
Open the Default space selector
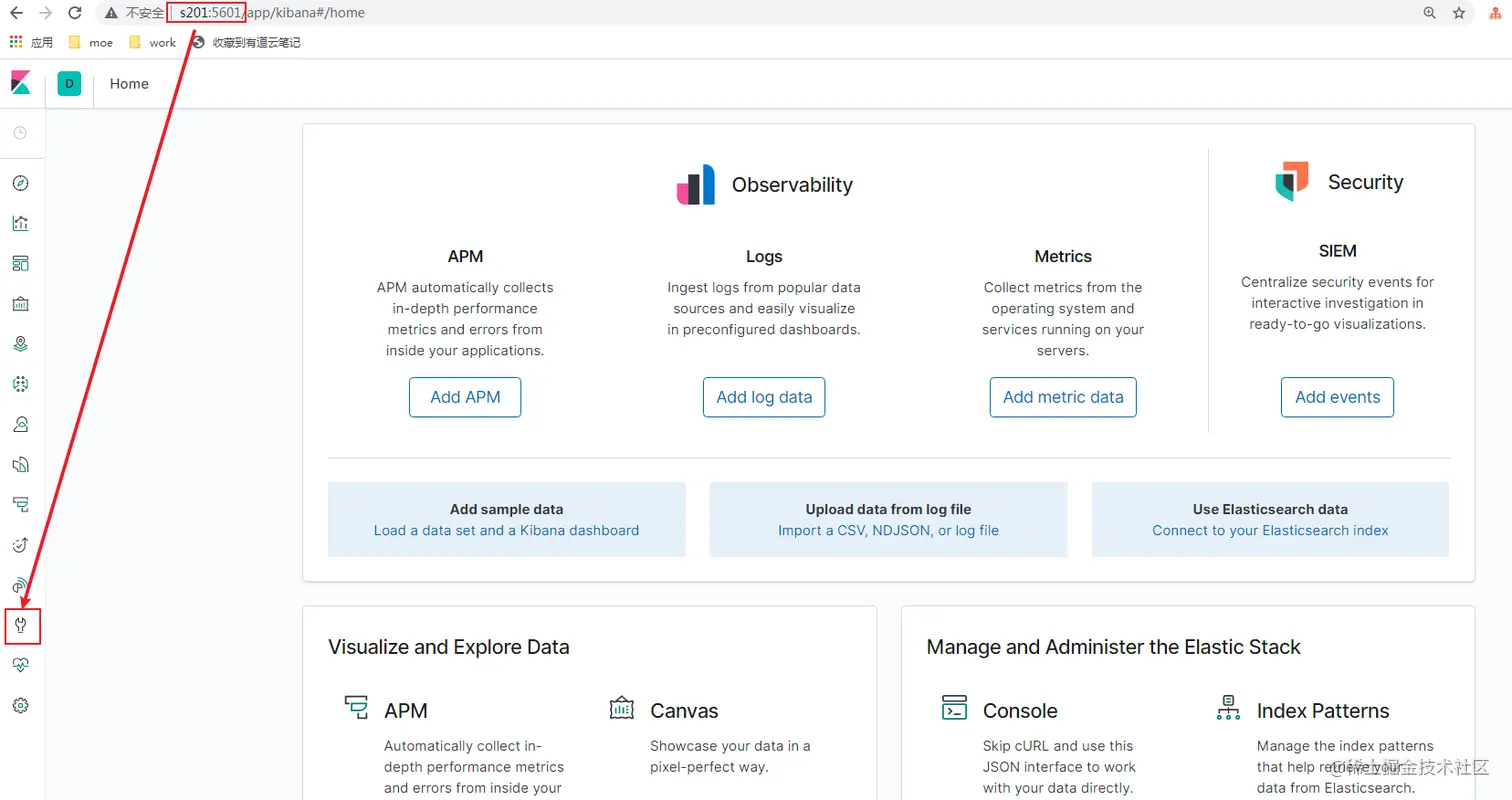tap(69, 84)
